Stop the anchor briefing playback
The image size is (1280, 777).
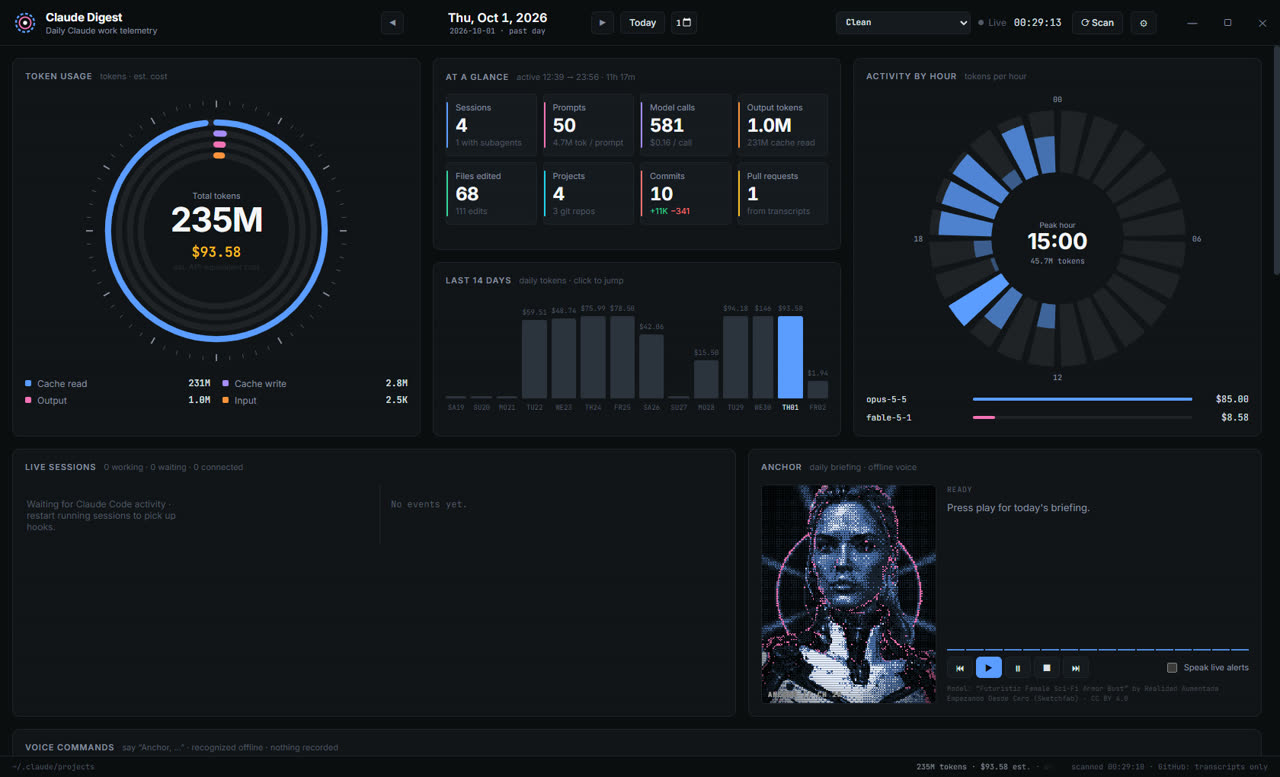[1047, 668]
